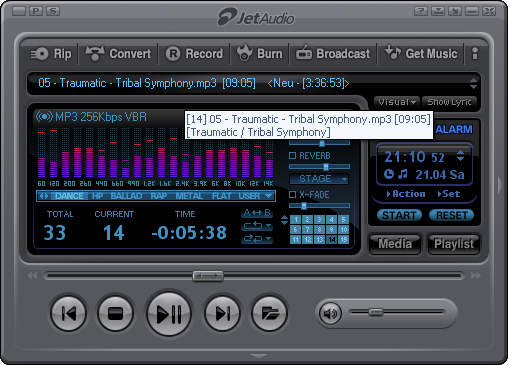Click the equalizer on/off arrows icon before DANCE

click(44, 196)
